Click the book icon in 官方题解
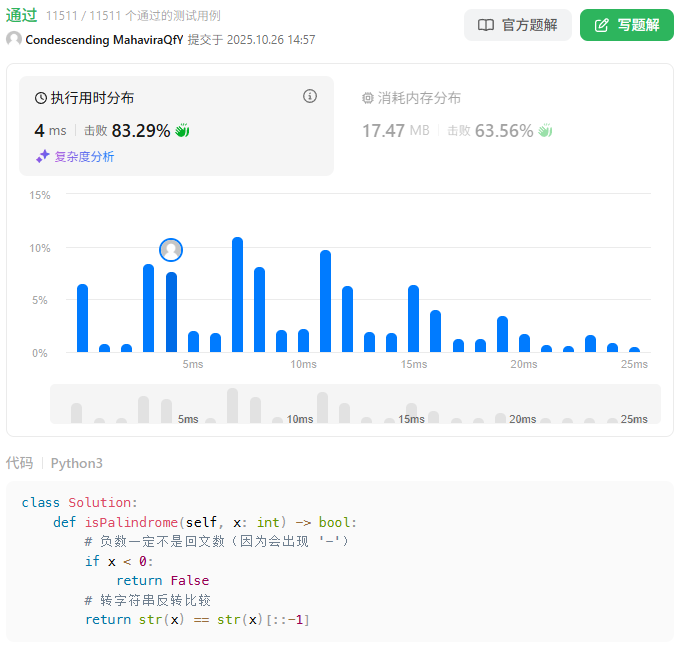The height and width of the screenshot is (651, 685). pyautogui.click(x=486, y=25)
